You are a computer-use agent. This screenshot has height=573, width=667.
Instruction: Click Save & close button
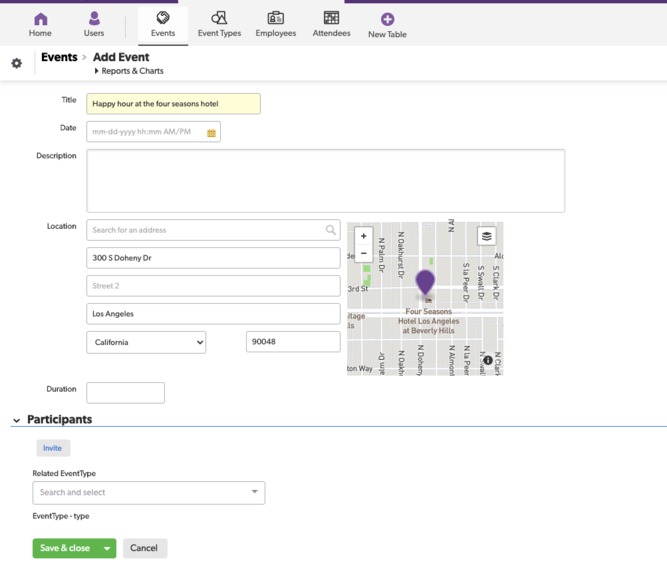point(66,548)
